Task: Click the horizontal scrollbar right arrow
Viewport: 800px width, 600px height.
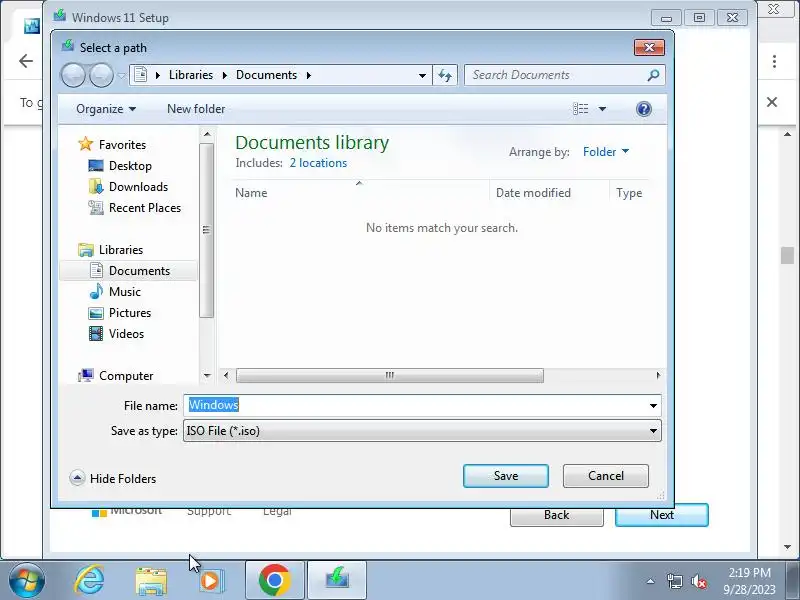Action: [658, 376]
